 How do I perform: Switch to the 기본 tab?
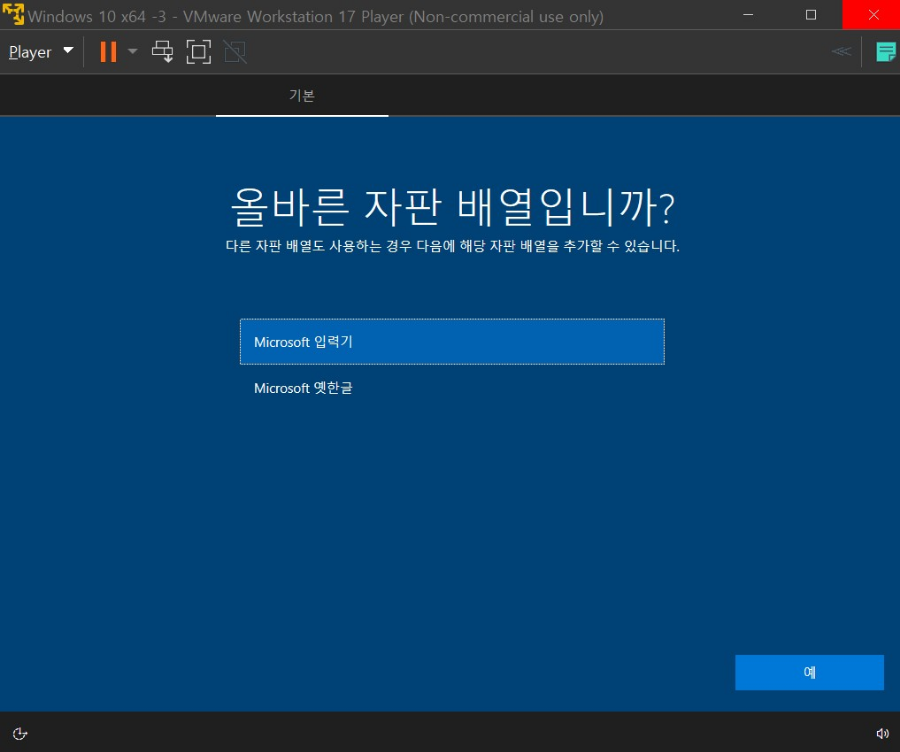[x=302, y=95]
